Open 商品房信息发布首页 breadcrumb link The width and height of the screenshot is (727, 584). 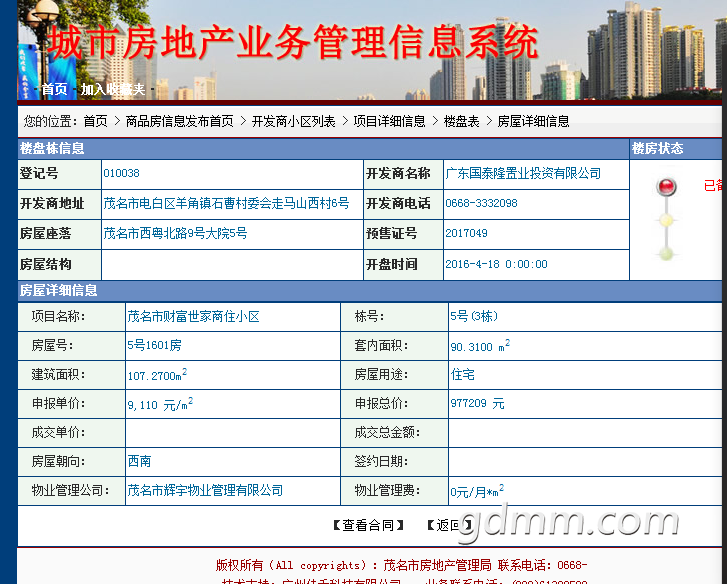pyautogui.click(x=179, y=121)
